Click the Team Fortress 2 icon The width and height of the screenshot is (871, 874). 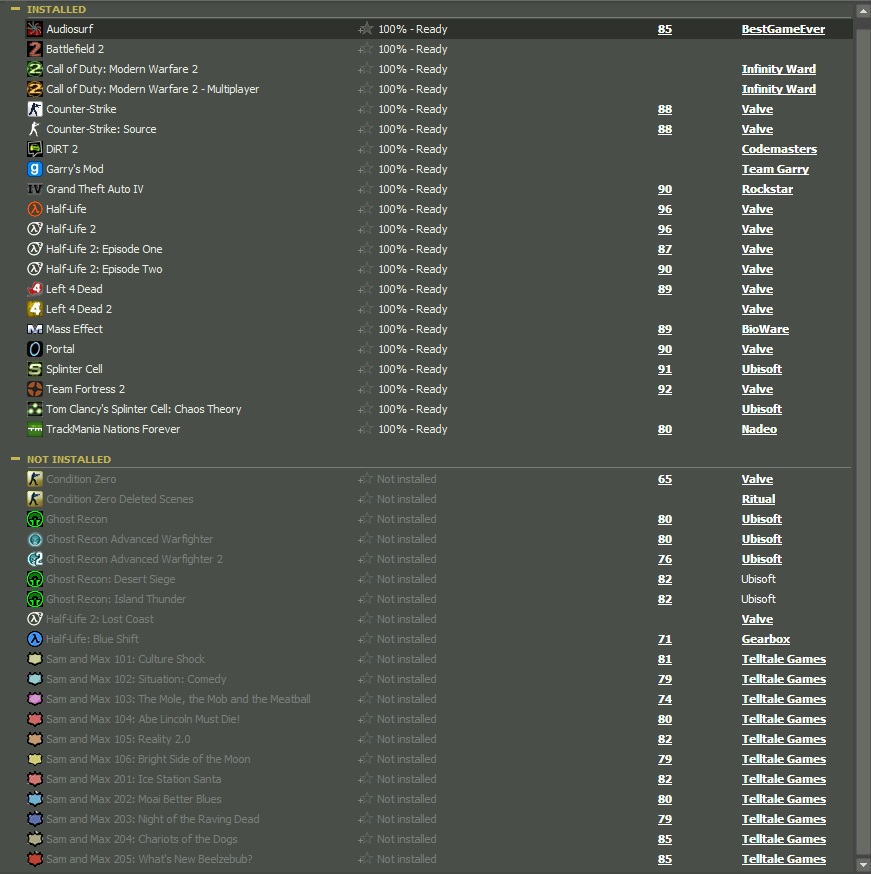35,389
